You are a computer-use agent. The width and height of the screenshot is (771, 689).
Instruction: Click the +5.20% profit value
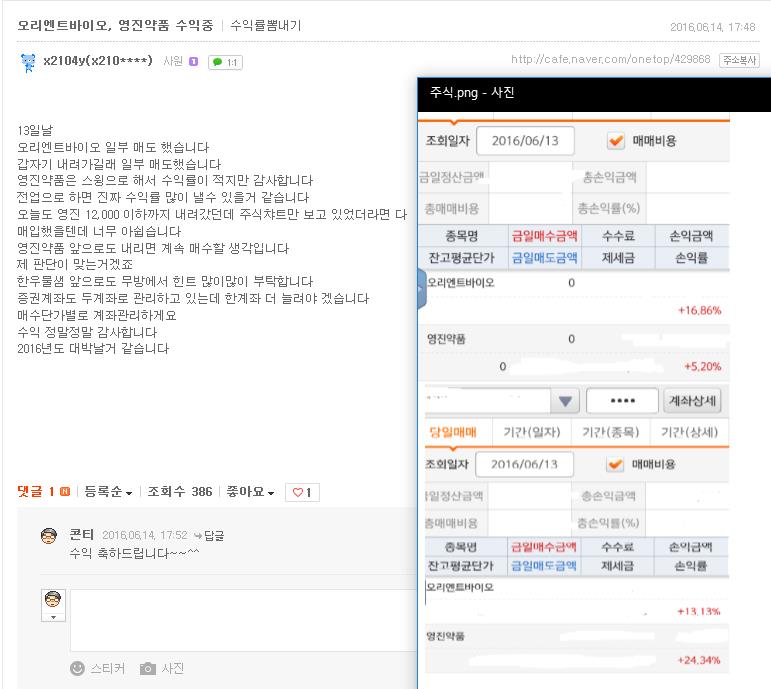pos(703,366)
